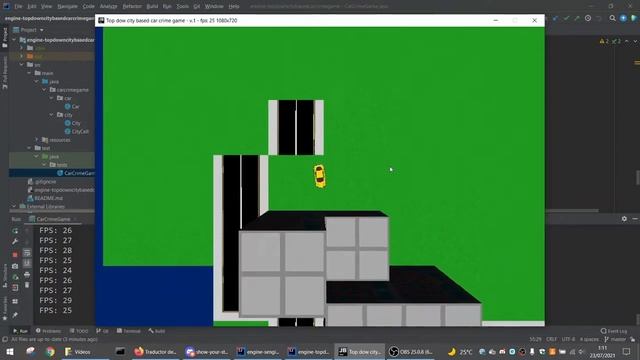This screenshot has height=360, width=640.
Task: Open Search Everywhere magnifier in IDE toolbar
Action: [613, 18]
